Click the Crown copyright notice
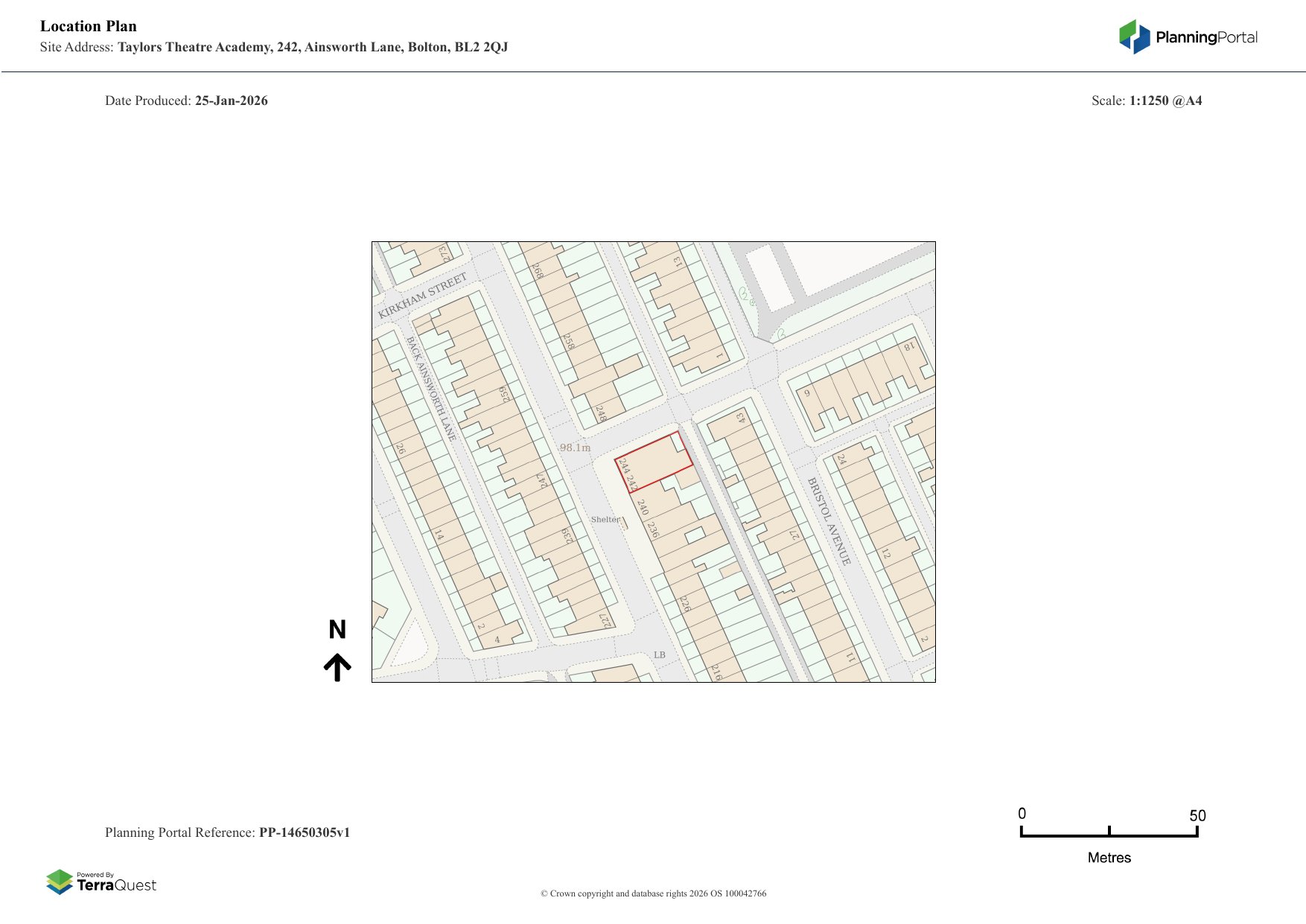1306x924 pixels. pos(653,893)
